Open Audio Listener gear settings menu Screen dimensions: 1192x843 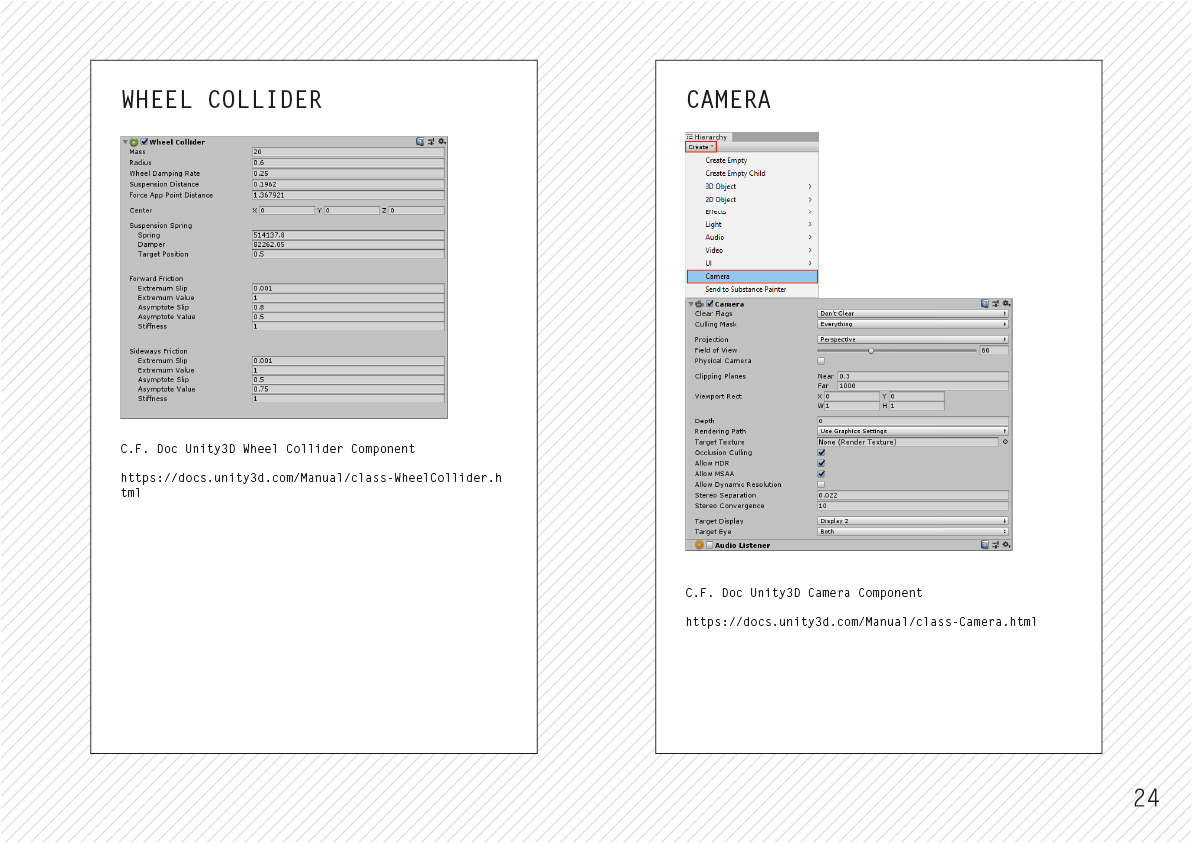1007,544
